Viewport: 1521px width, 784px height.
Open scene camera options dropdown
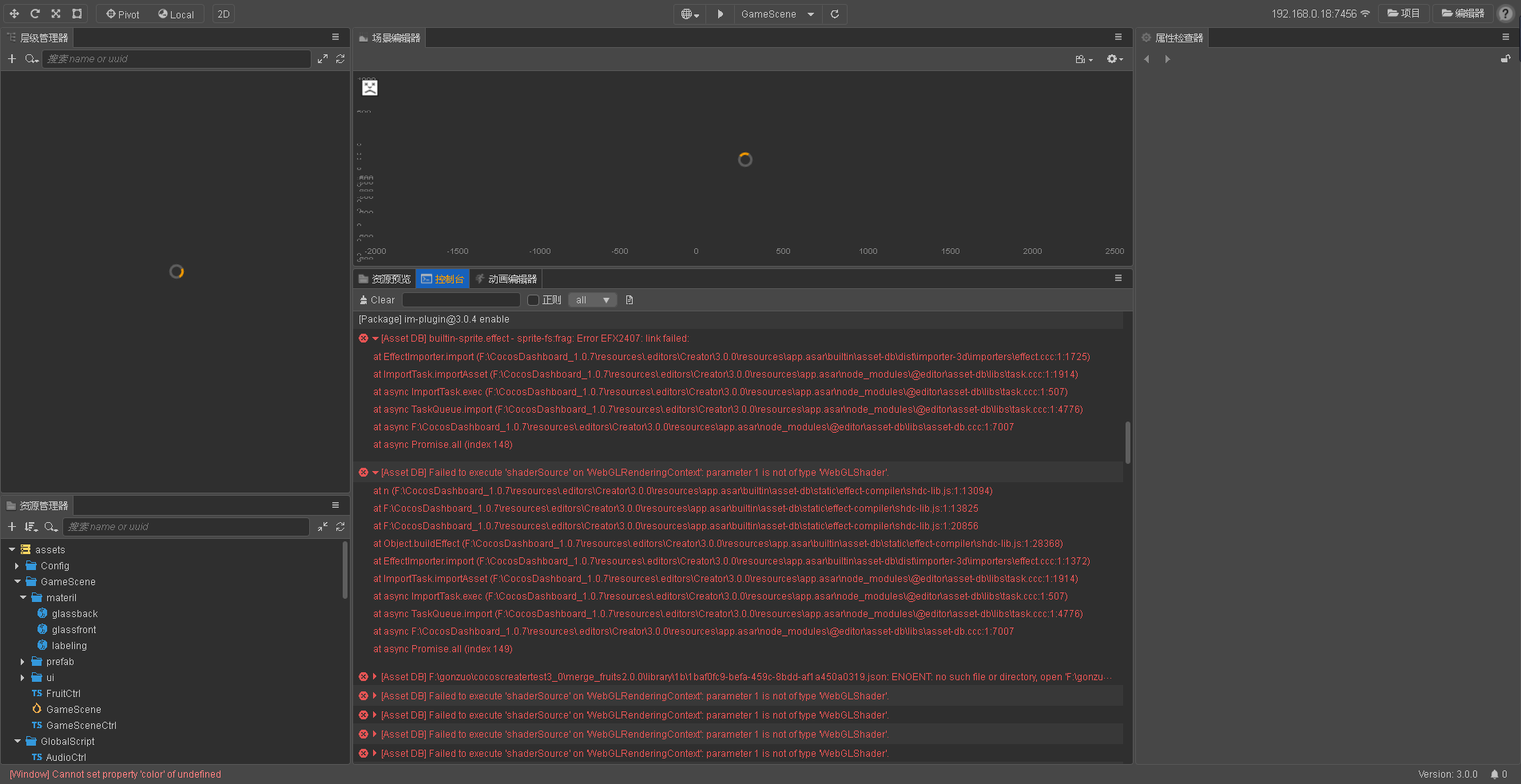pos(1084,59)
